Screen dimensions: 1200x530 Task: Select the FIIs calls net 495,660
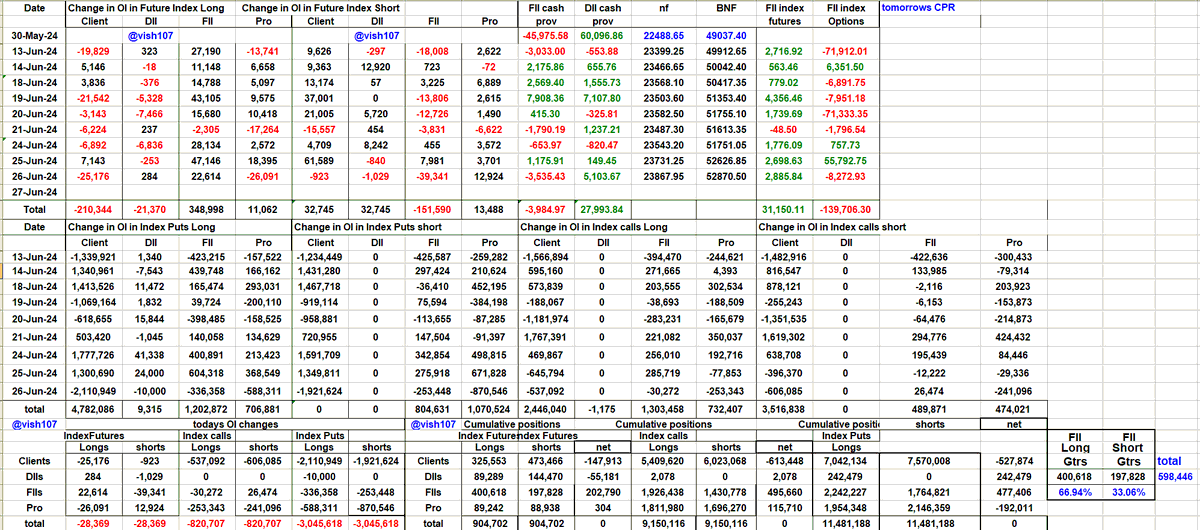(x=785, y=491)
